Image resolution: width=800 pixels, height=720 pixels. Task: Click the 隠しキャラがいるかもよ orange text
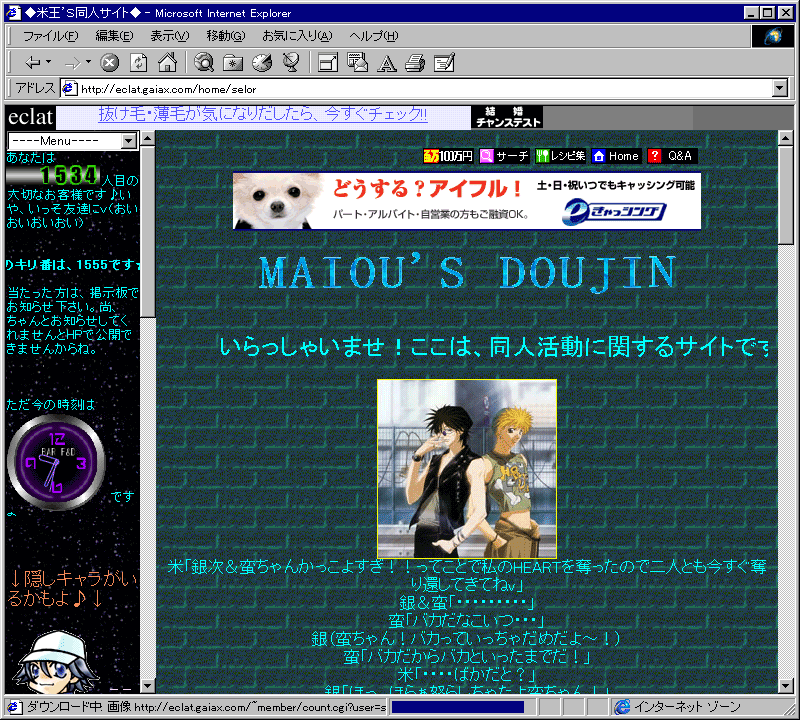(x=73, y=588)
